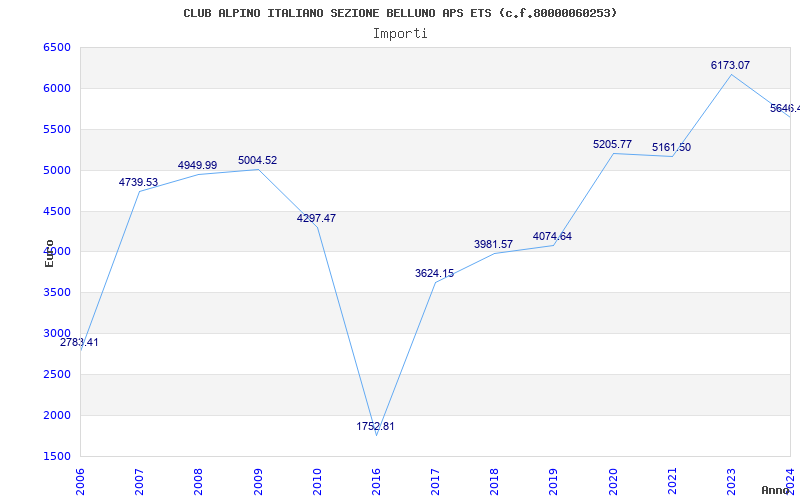The image size is (800, 500).
Task: Click the x-axis year 2023
Action: pyautogui.click(x=731, y=481)
